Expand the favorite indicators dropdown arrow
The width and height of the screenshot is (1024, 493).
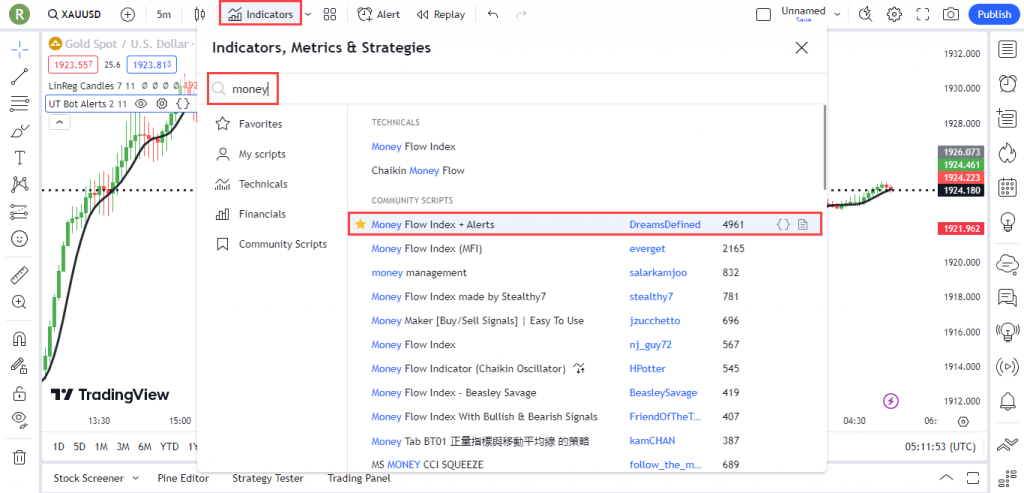tap(308, 14)
